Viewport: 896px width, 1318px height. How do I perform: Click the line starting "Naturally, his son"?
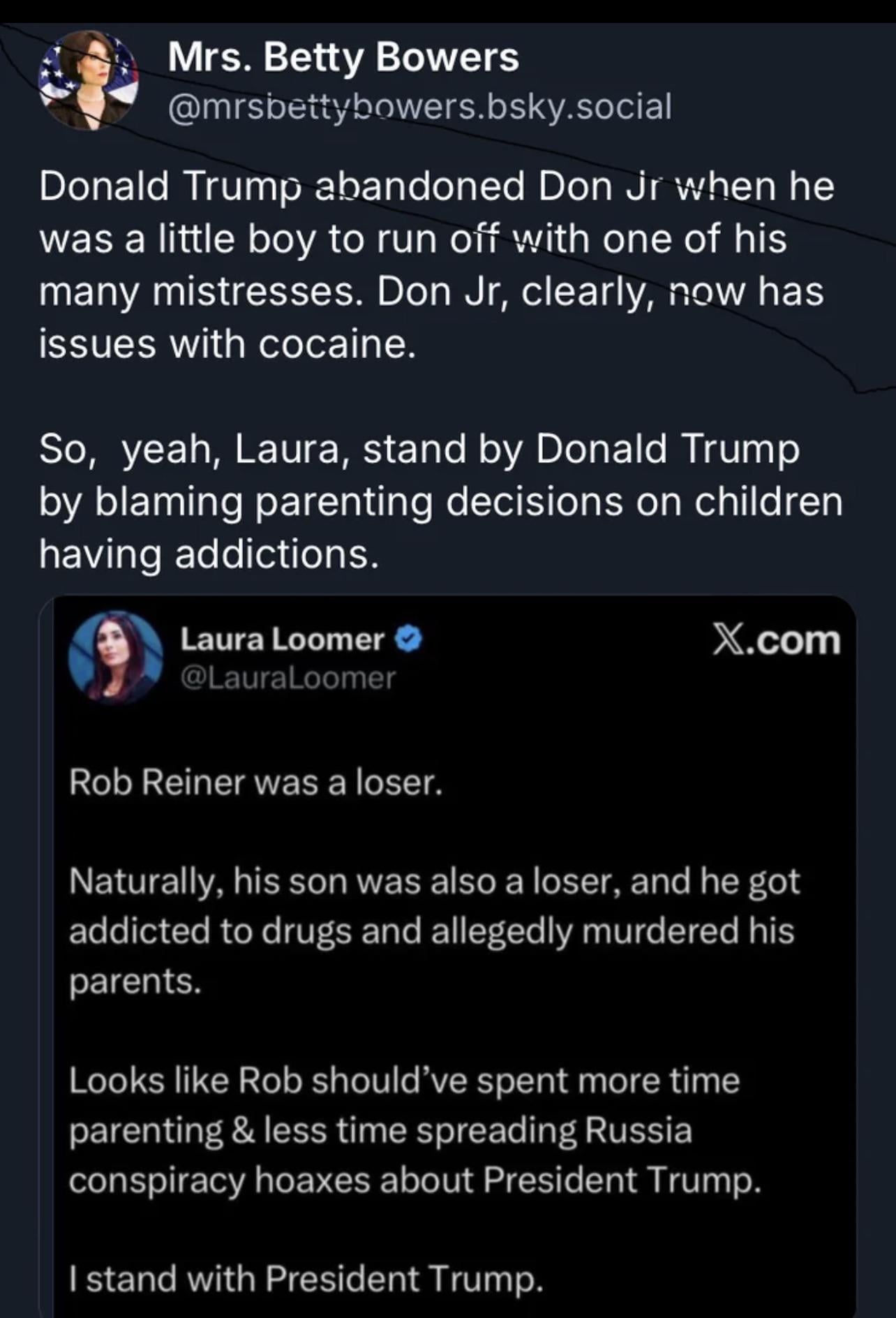point(434,882)
